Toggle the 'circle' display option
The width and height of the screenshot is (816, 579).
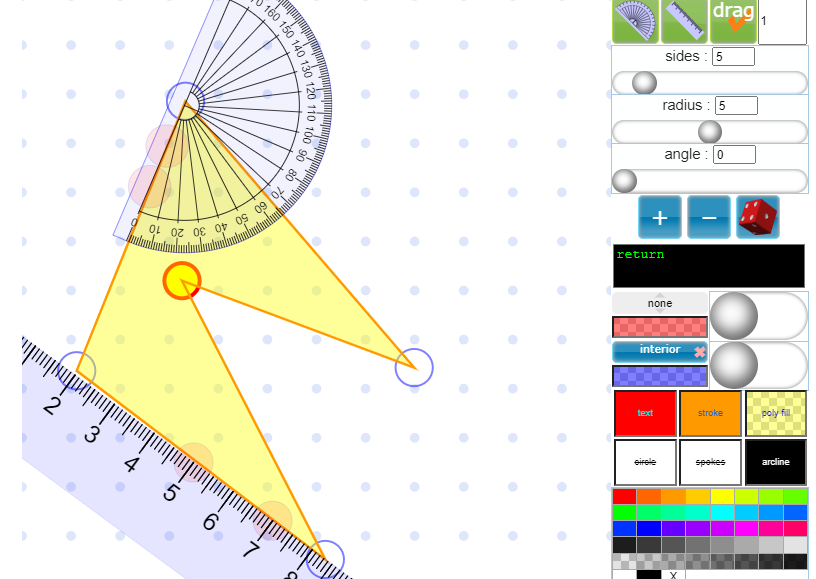tap(645, 462)
